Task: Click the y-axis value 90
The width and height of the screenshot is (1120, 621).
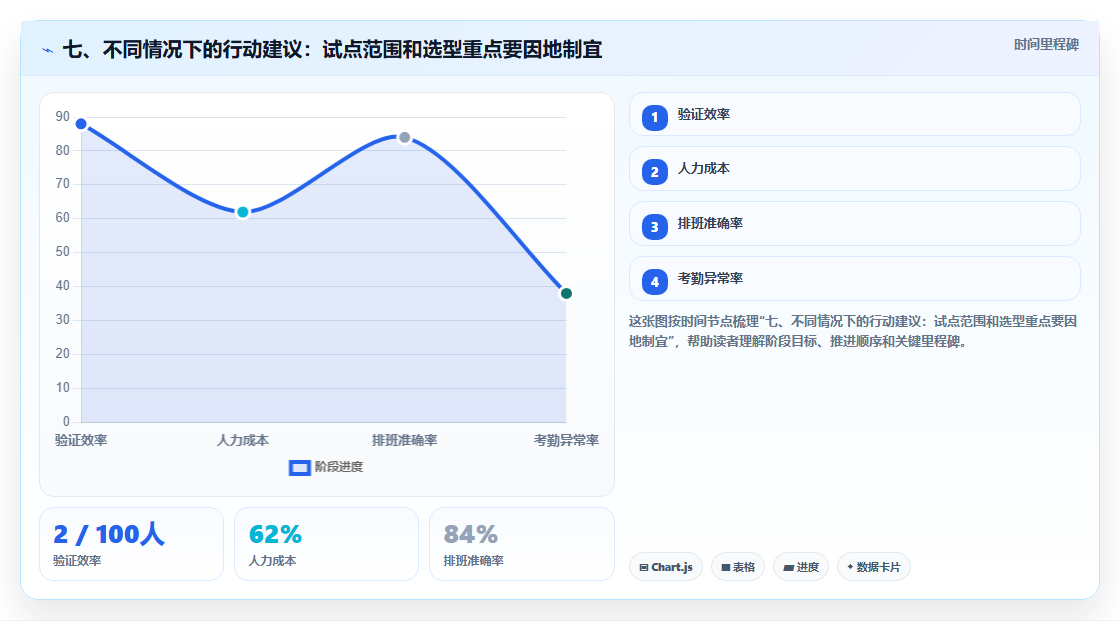Action: pos(63,116)
